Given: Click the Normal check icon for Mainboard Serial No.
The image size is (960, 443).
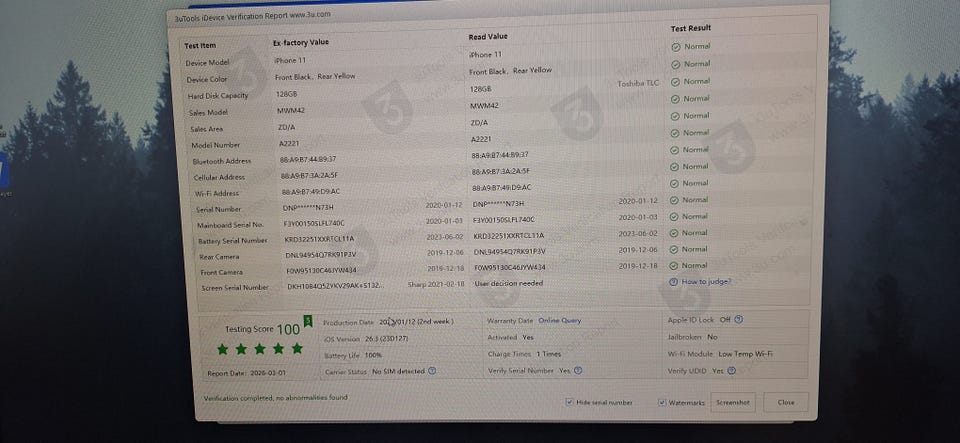Looking at the screenshot, I should point(674,217).
